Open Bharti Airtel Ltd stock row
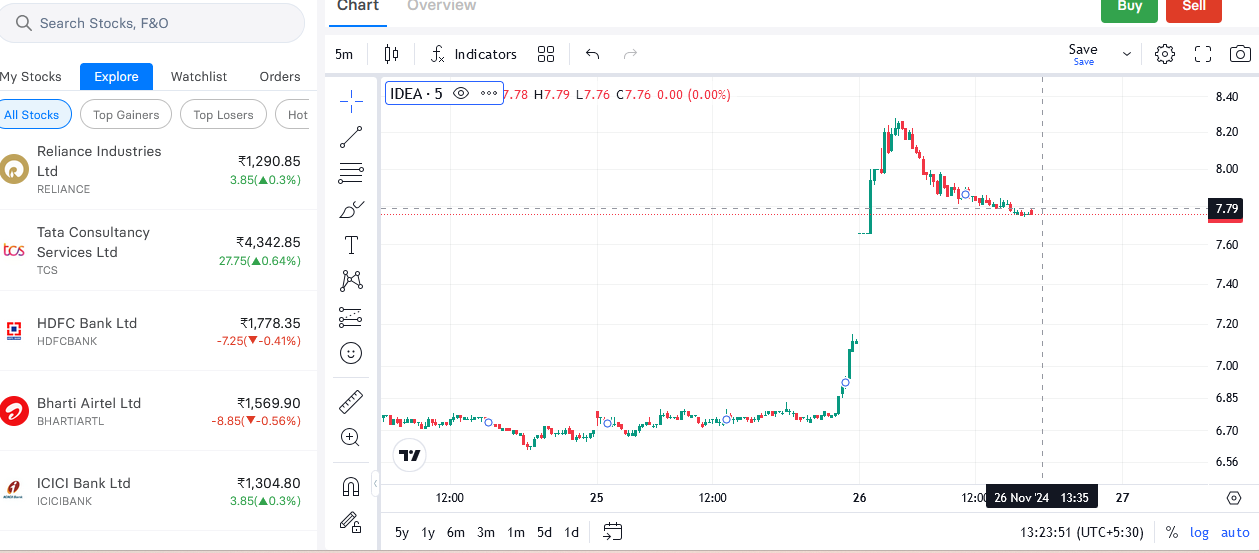The image size is (1259, 553). [158, 411]
